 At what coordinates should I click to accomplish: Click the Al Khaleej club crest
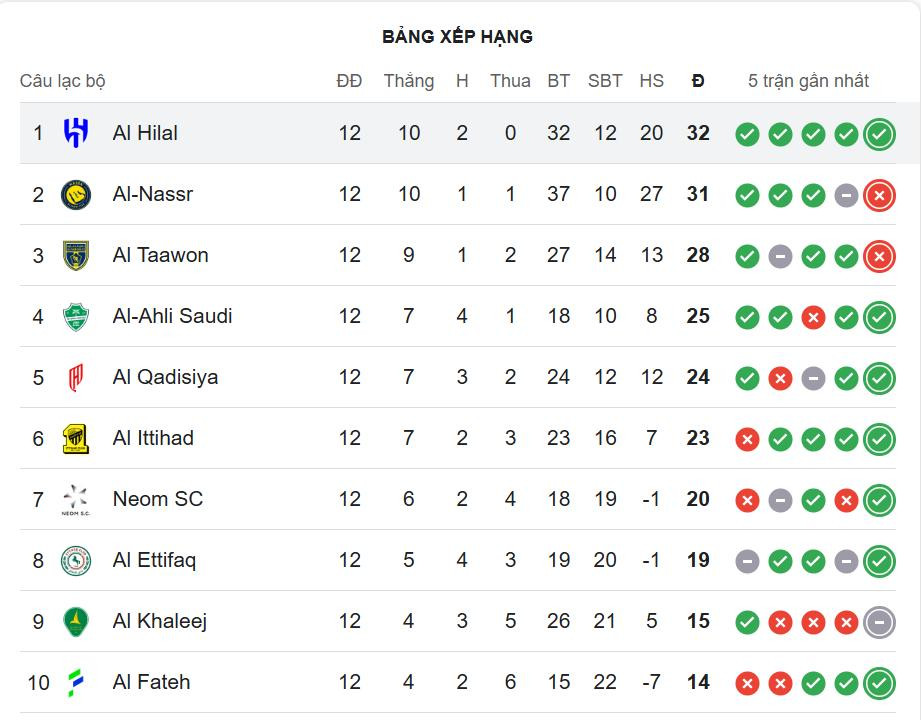coord(76,621)
